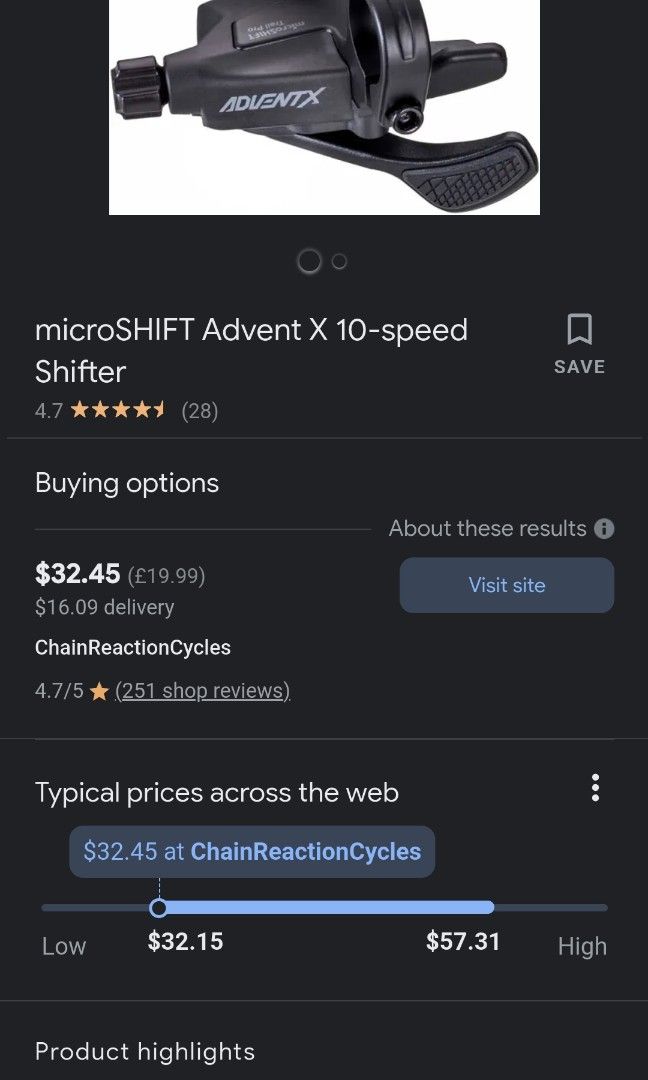Click the price range slider handle

click(x=158, y=908)
